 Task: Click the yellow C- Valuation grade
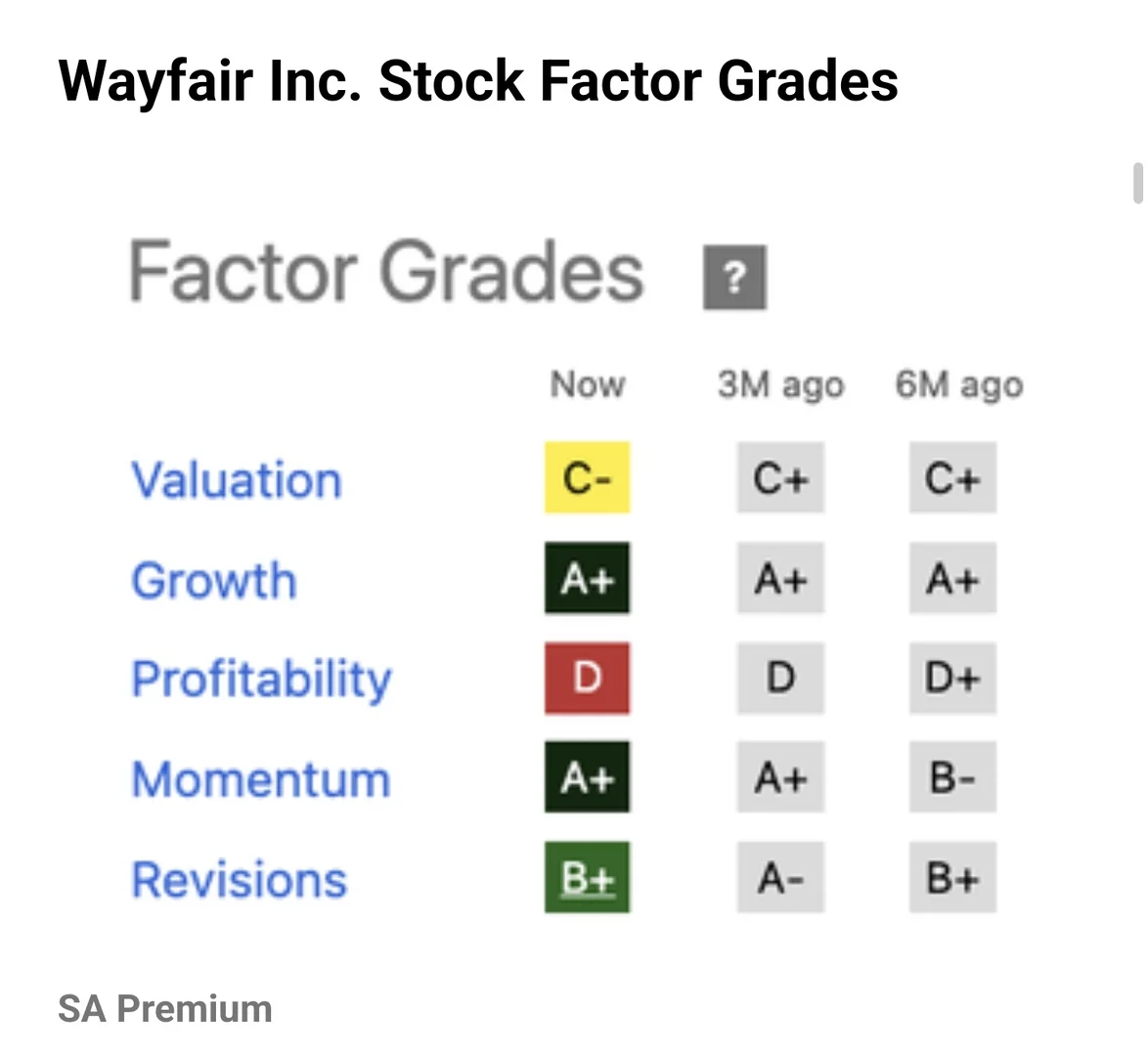[587, 477]
